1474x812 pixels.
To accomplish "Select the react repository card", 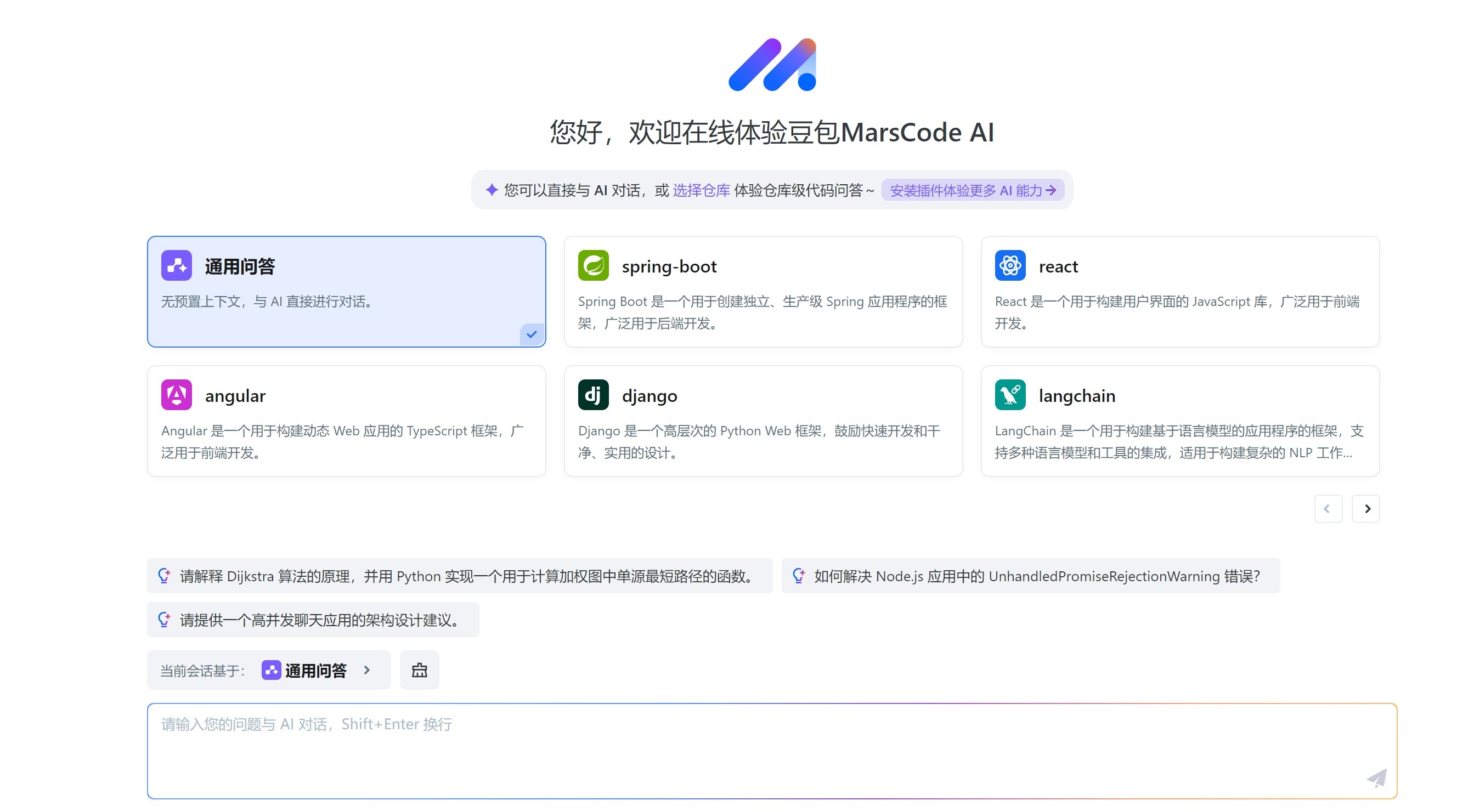I will [1181, 292].
